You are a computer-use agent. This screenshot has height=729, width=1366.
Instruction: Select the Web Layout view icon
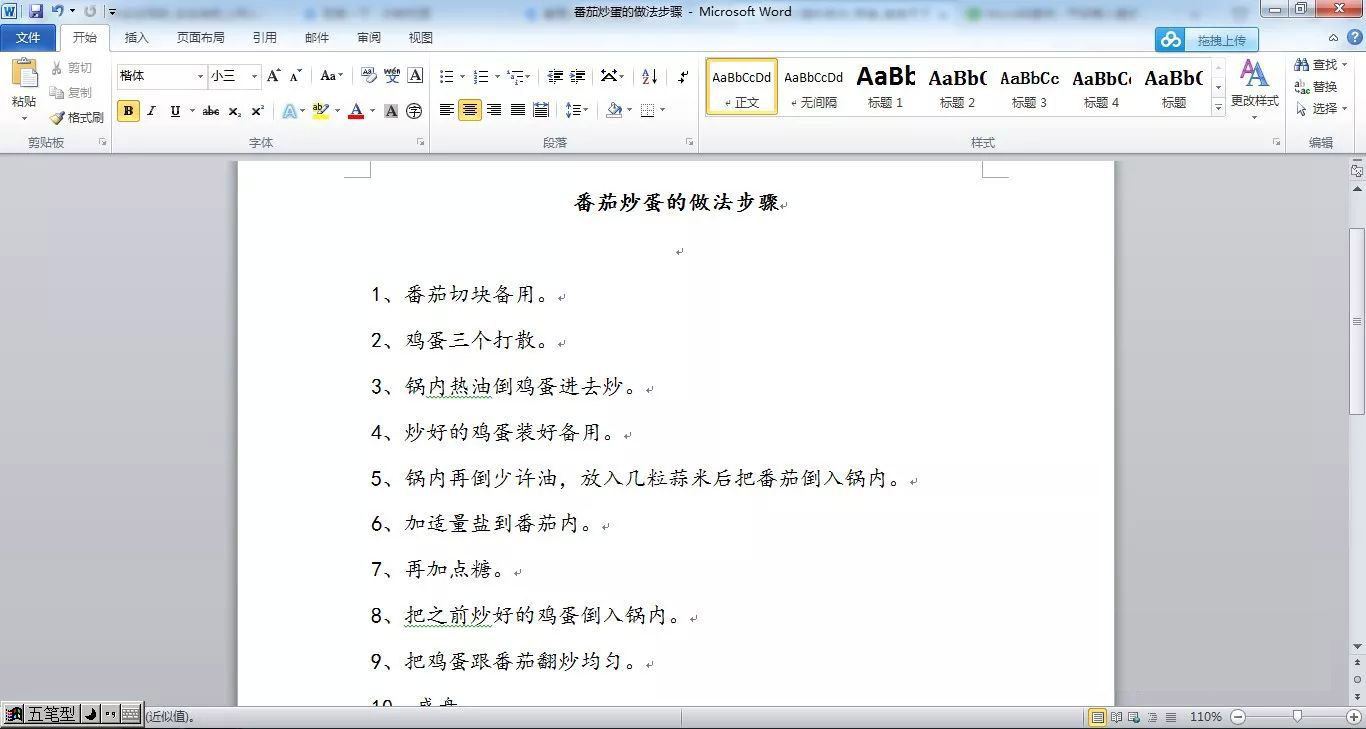click(1133, 717)
